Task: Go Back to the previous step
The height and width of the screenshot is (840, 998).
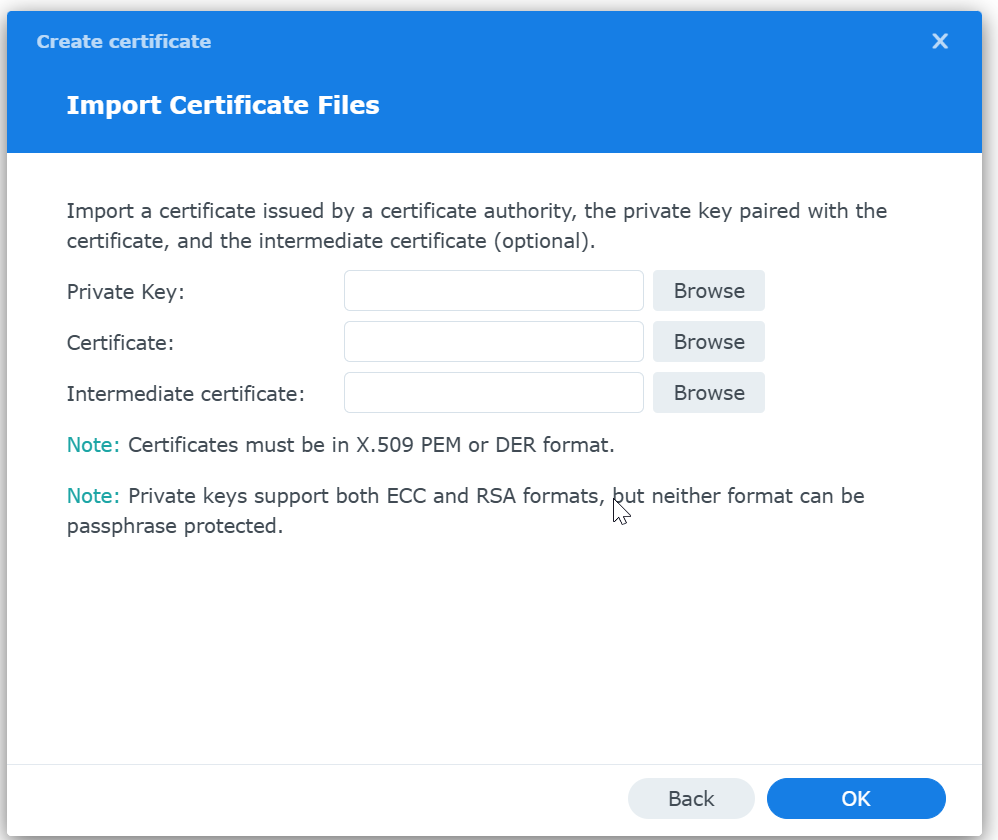Action: [691, 799]
